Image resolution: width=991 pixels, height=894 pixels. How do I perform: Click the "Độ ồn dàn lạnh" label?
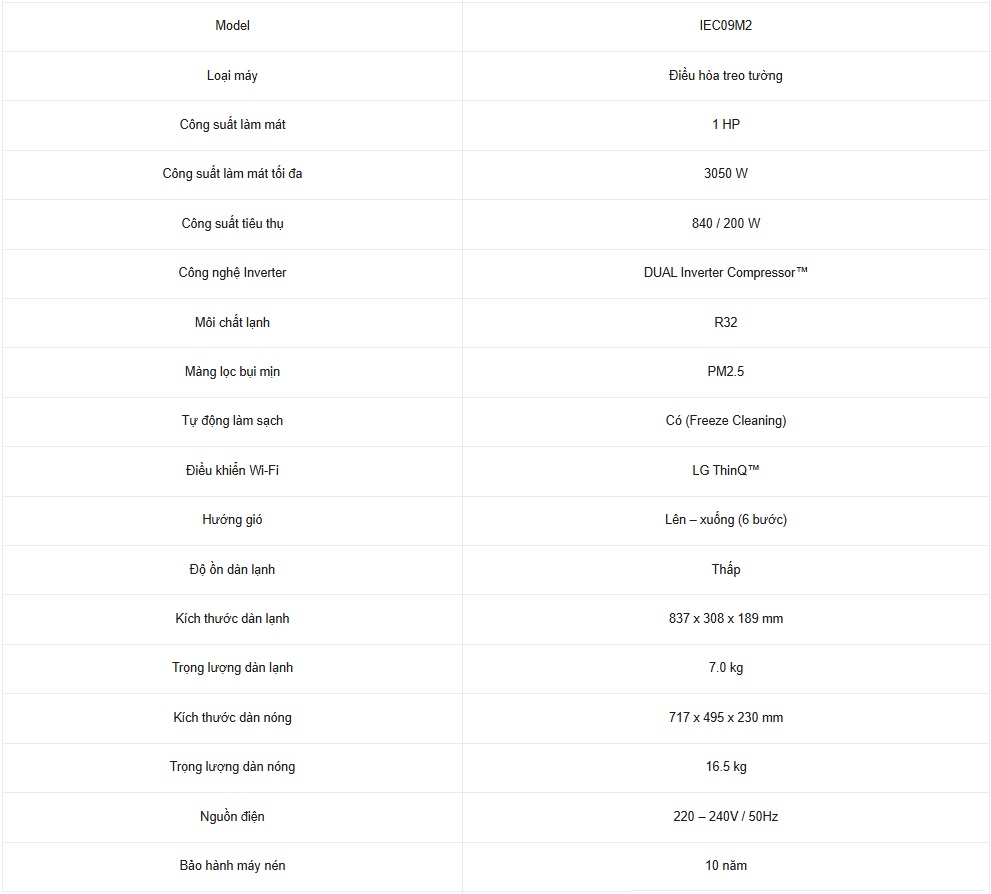point(232,570)
